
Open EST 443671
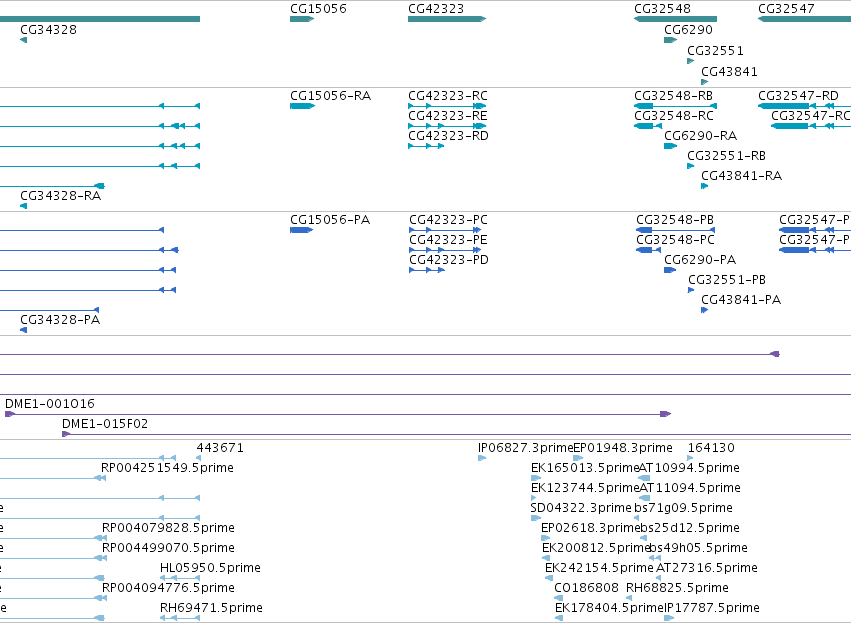pyautogui.click(x=220, y=448)
